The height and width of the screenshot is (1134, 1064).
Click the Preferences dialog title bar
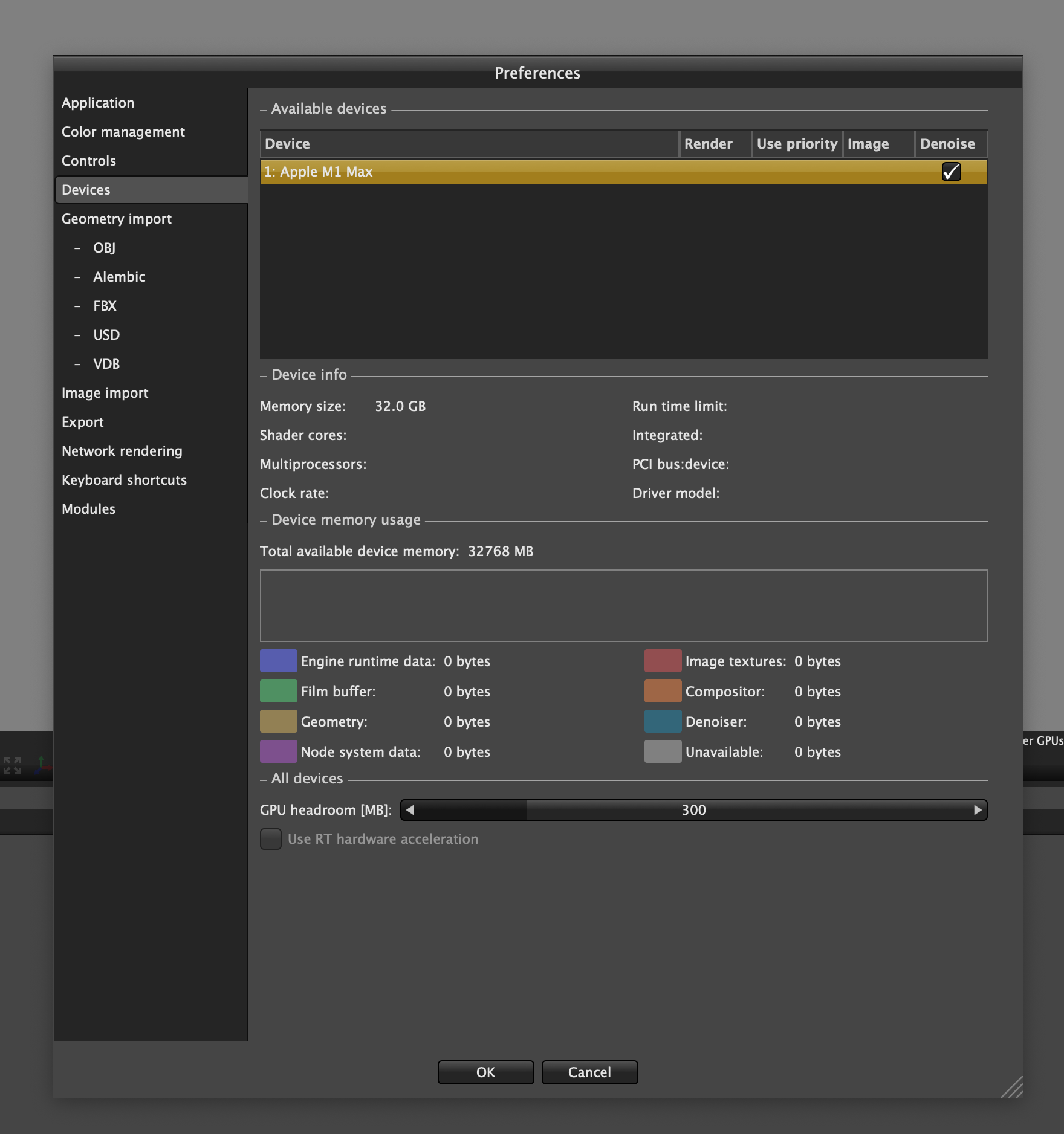(x=538, y=73)
